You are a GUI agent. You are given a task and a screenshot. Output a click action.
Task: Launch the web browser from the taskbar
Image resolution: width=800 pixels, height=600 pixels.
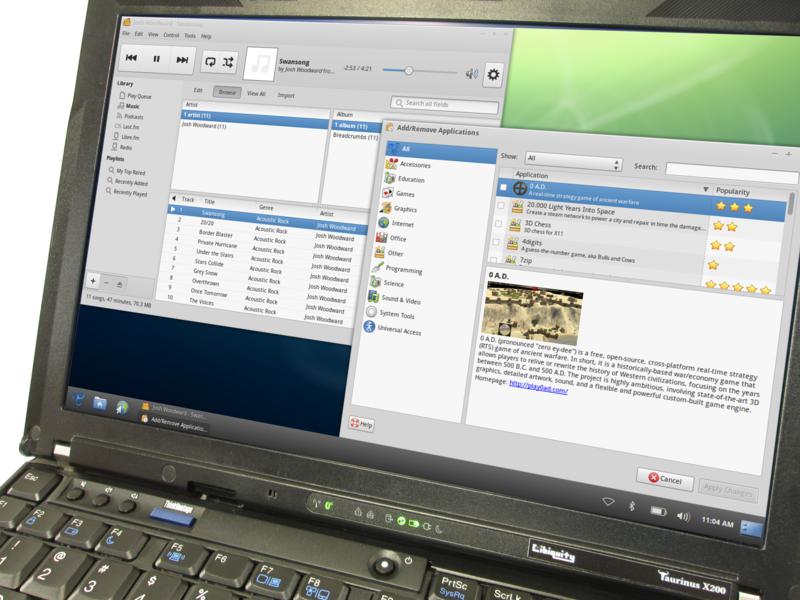pyautogui.click(x=122, y=408)
